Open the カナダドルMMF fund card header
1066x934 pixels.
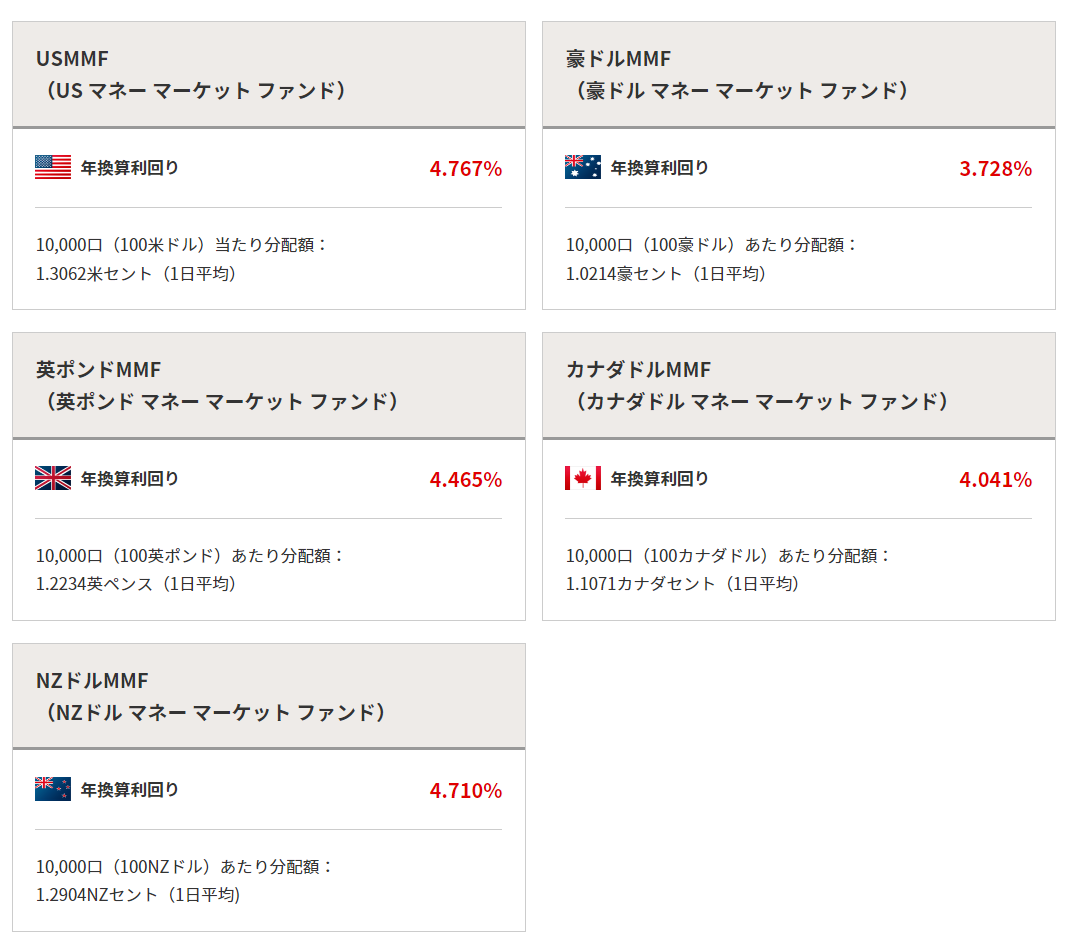[798, 386]
